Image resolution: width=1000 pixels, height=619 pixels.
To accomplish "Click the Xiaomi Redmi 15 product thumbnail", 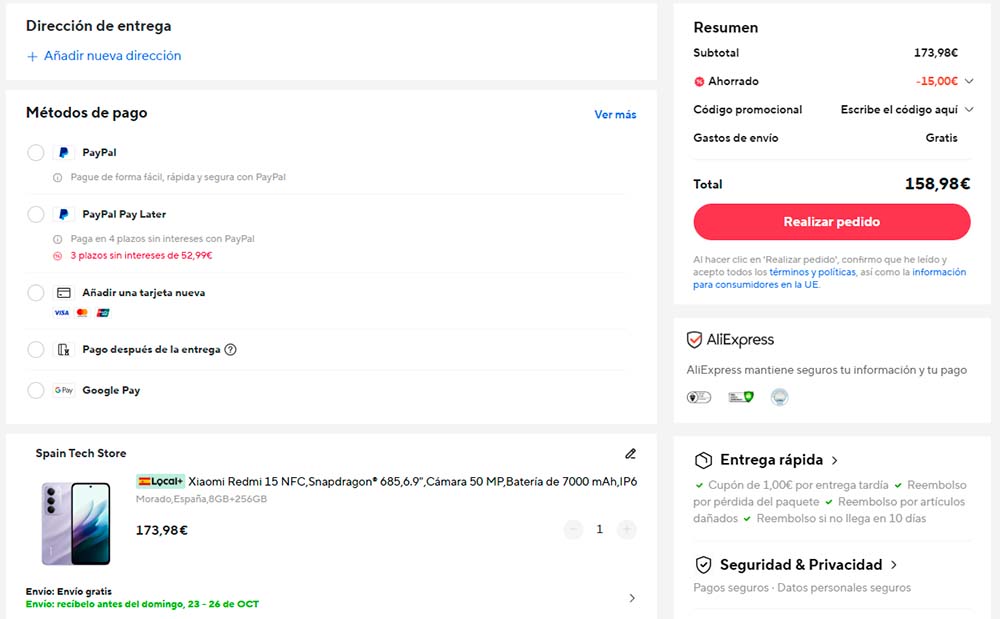I will pyautogui.click(x=76, y=523).
